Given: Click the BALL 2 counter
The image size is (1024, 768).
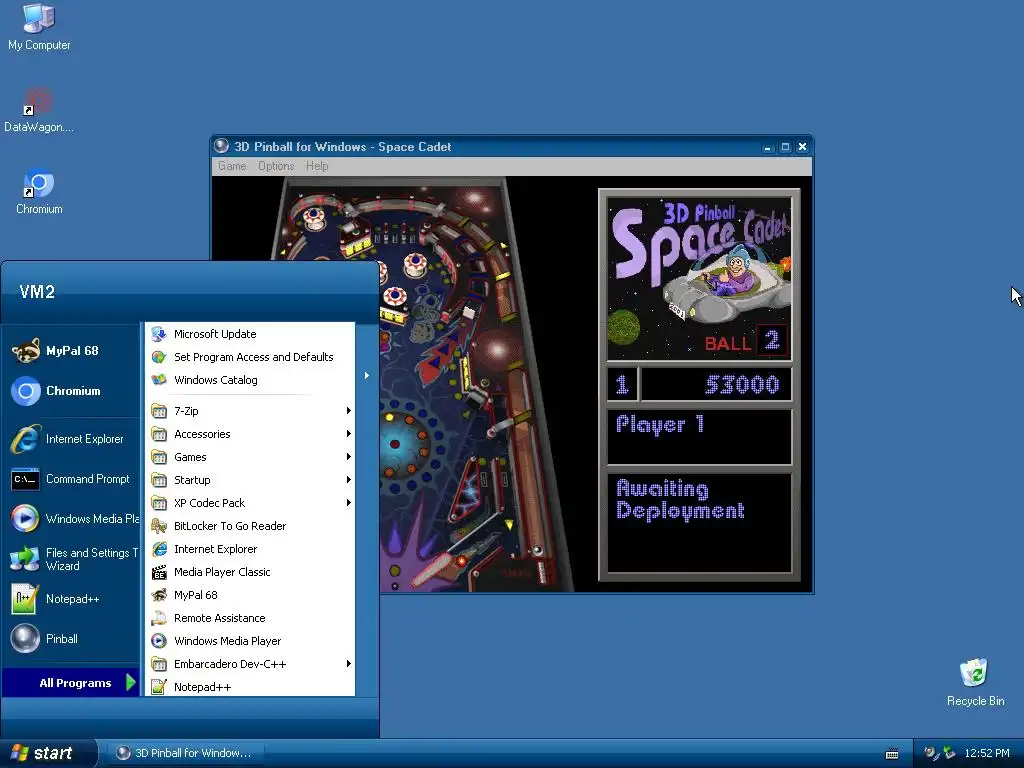Looking at the screenshot, I should [746, 341].
